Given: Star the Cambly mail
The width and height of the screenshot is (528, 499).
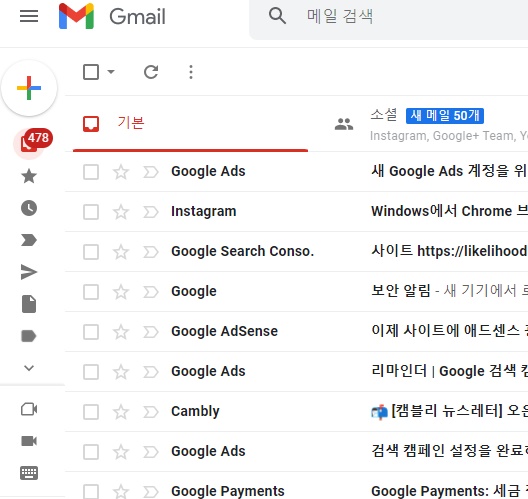Looking at the screenshot, I should click(x=121, y=412).
